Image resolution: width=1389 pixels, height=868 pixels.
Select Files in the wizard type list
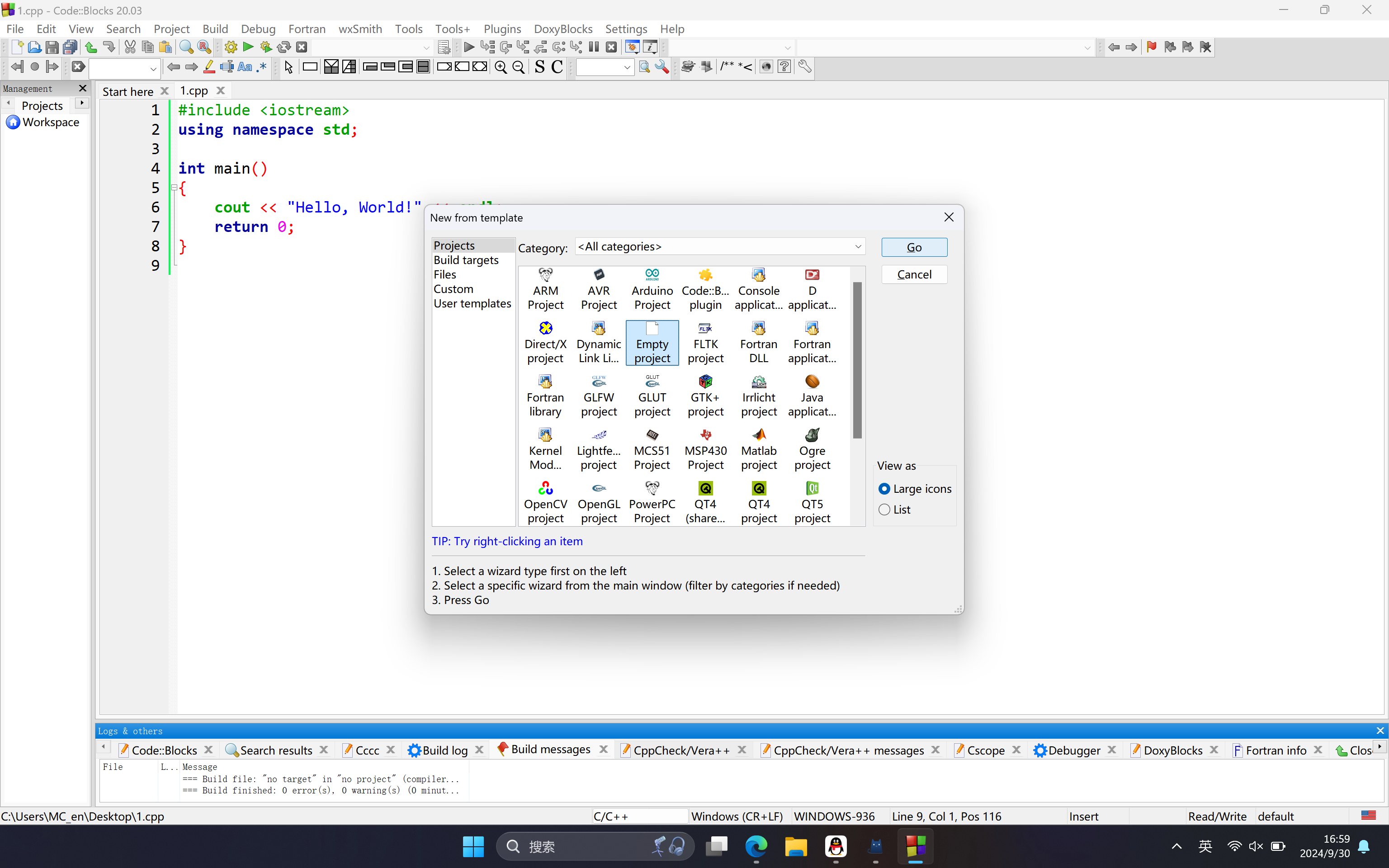445,274
